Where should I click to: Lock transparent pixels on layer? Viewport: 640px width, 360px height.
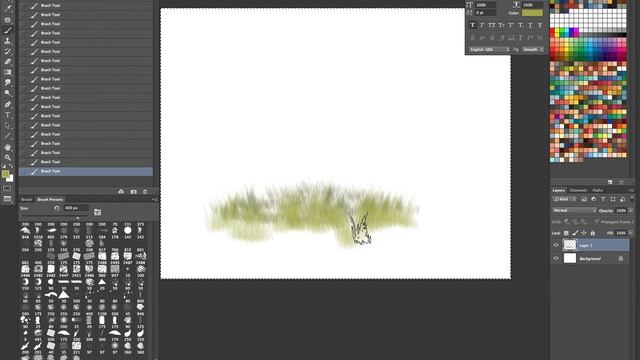(x=567, y=233)
